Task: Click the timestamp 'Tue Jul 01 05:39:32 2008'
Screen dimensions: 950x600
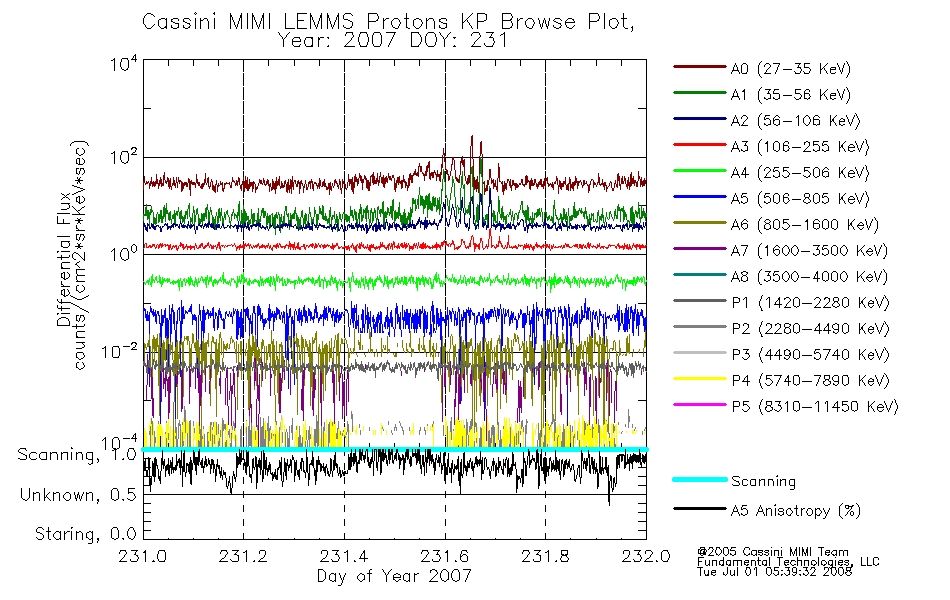Action: (774, 572)
